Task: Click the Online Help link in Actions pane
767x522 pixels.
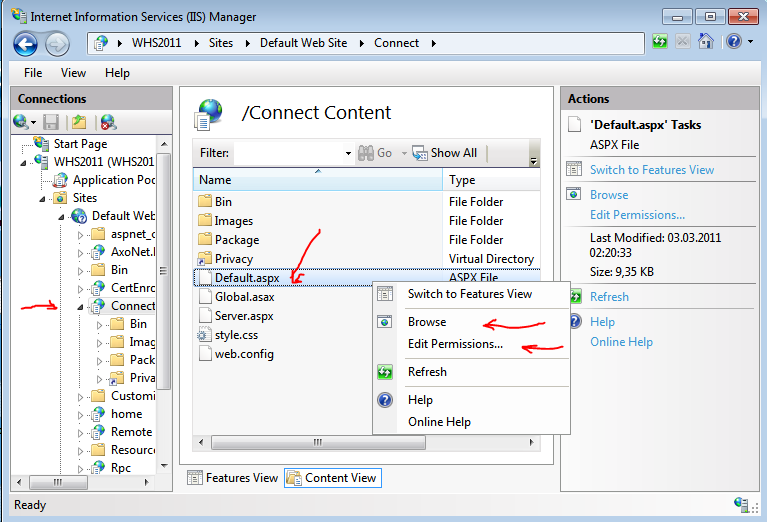Action: point(621,342)
